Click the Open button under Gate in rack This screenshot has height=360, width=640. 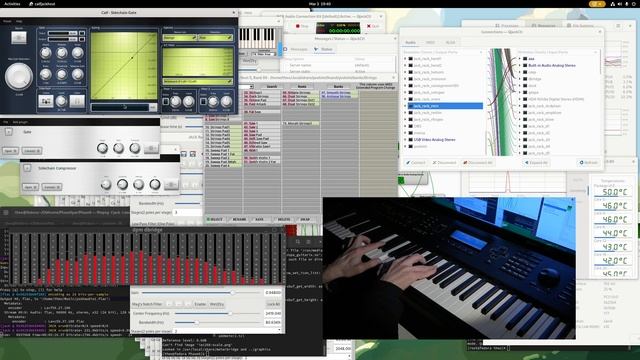(10, 151)
